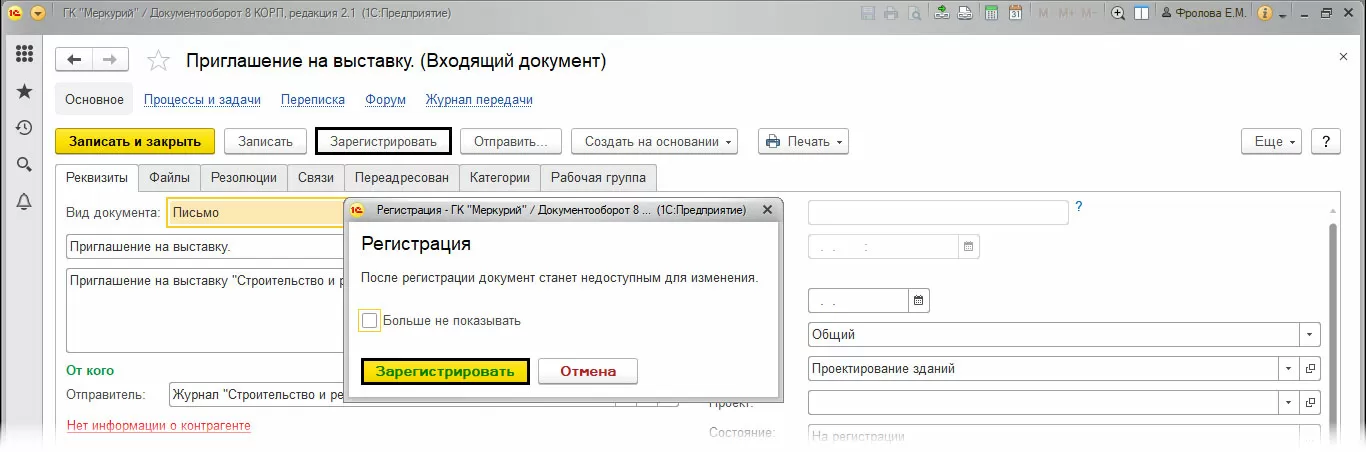Switch to the Категории tab
This screenshot has width=1366, height=452.
500,178
